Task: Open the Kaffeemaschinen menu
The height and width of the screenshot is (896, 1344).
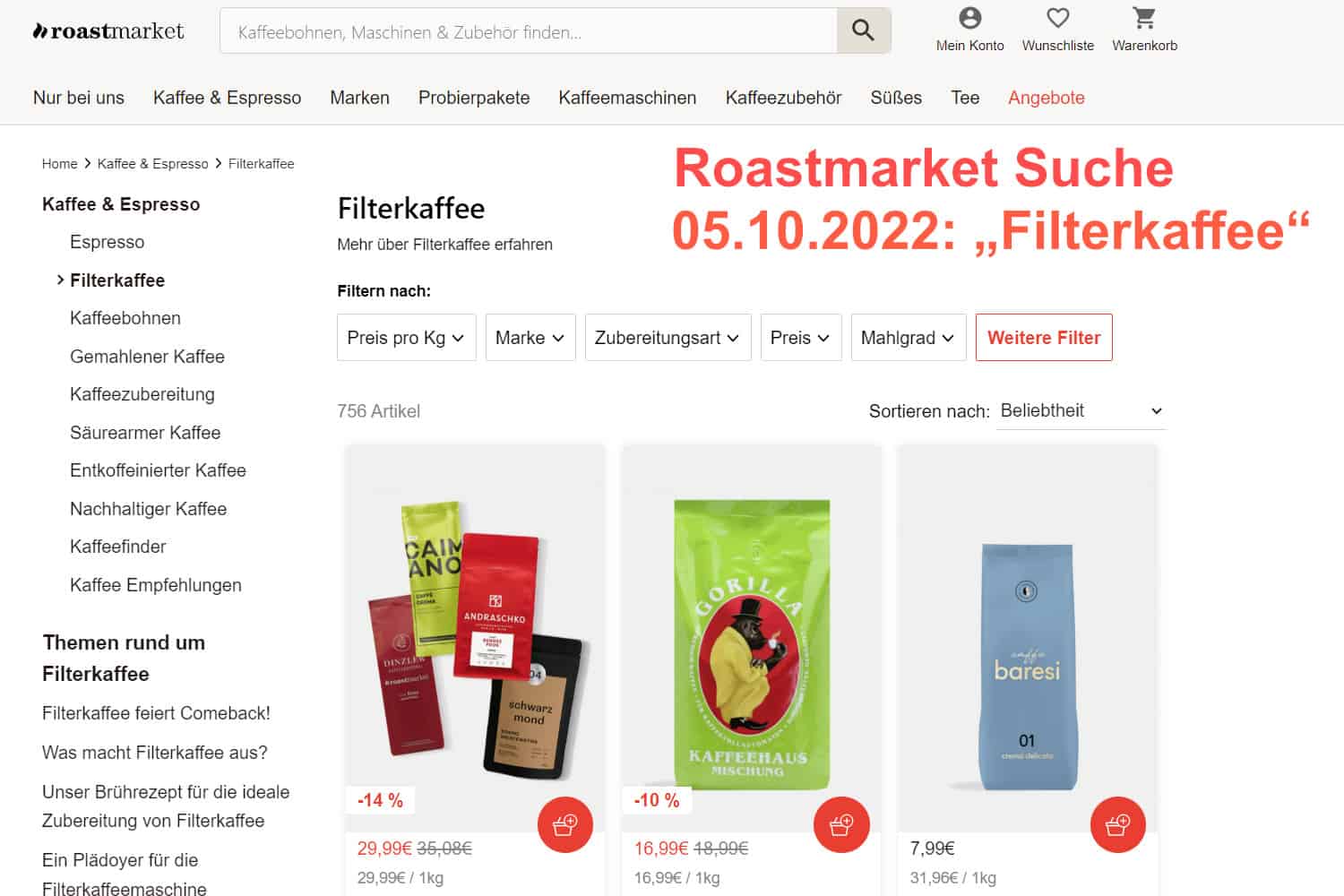Action: [x=627, y=98]
